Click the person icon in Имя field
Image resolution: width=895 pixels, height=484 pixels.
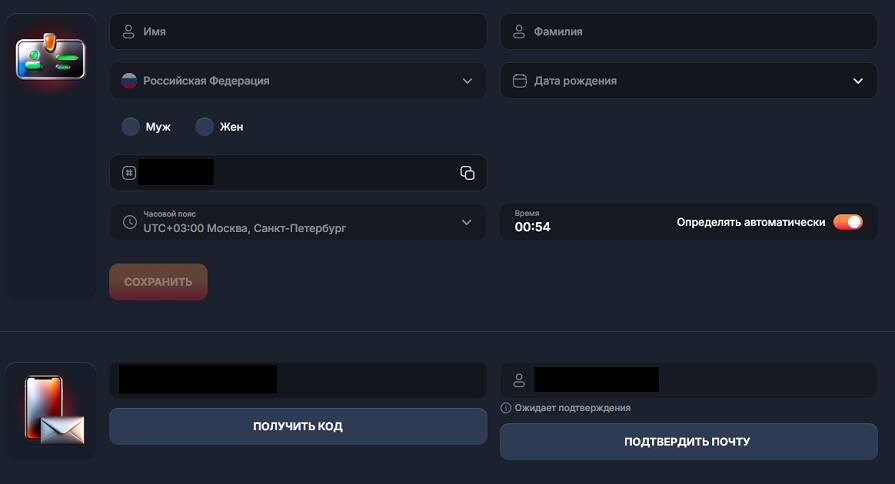pos(128,31)
